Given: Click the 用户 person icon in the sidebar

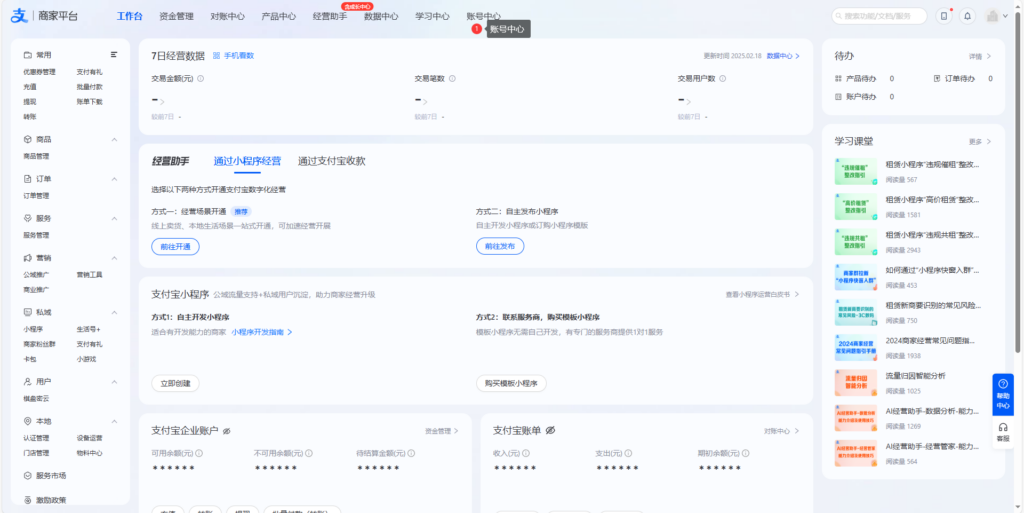Looking at the screenshot, I should point(27,382).
